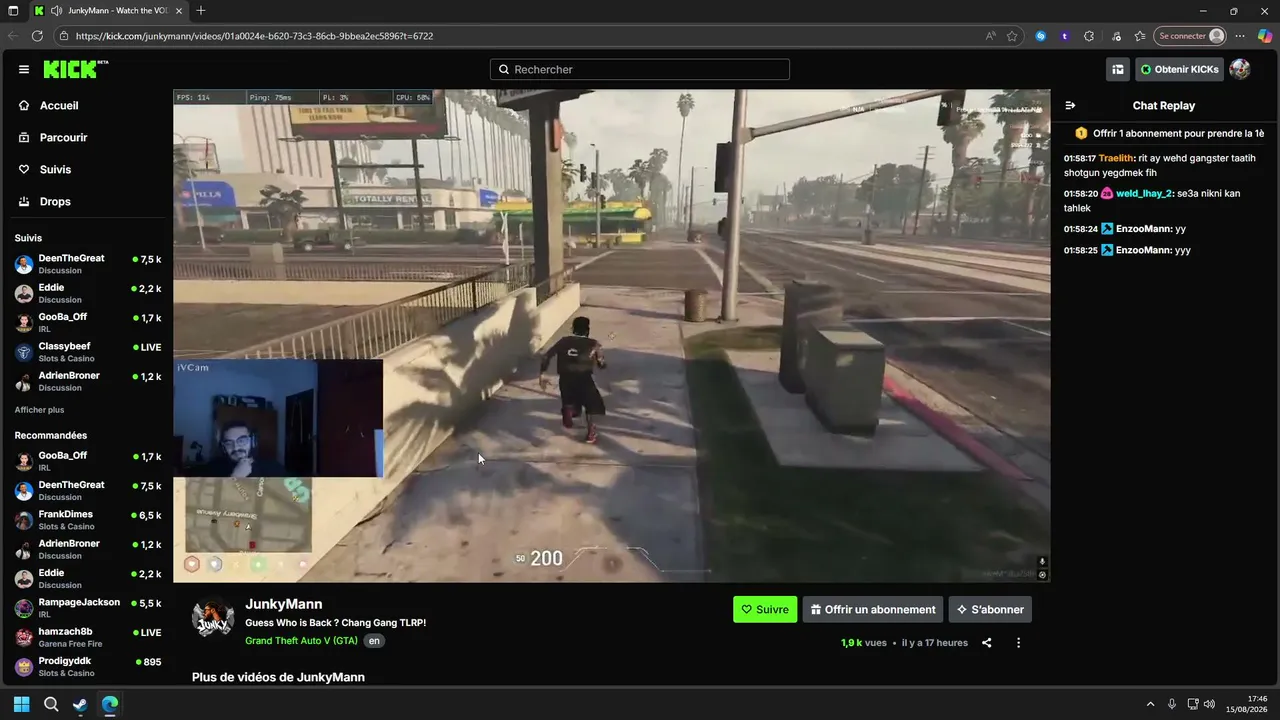Open the Kick sidebar hamburger menu
This screenshot has height=720, width=1280.
pyautogui.click(x=24, y=69)
